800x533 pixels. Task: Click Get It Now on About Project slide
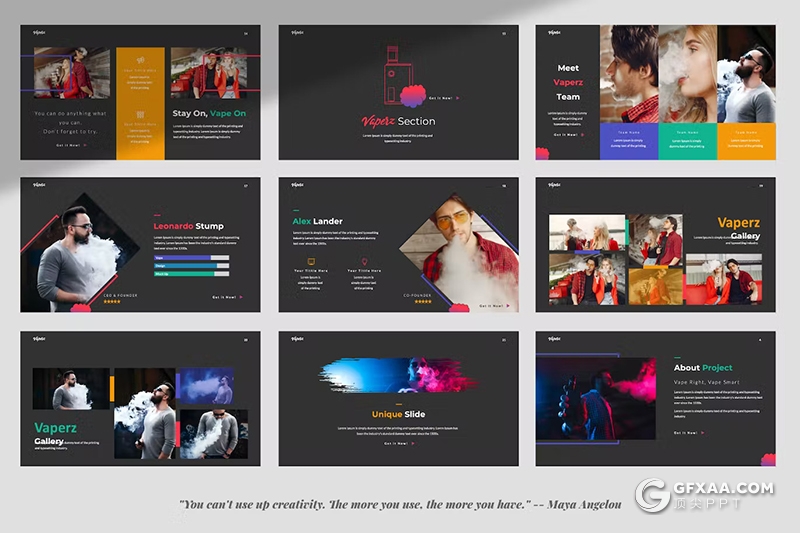pyautogui.click(x=688, y=432)
